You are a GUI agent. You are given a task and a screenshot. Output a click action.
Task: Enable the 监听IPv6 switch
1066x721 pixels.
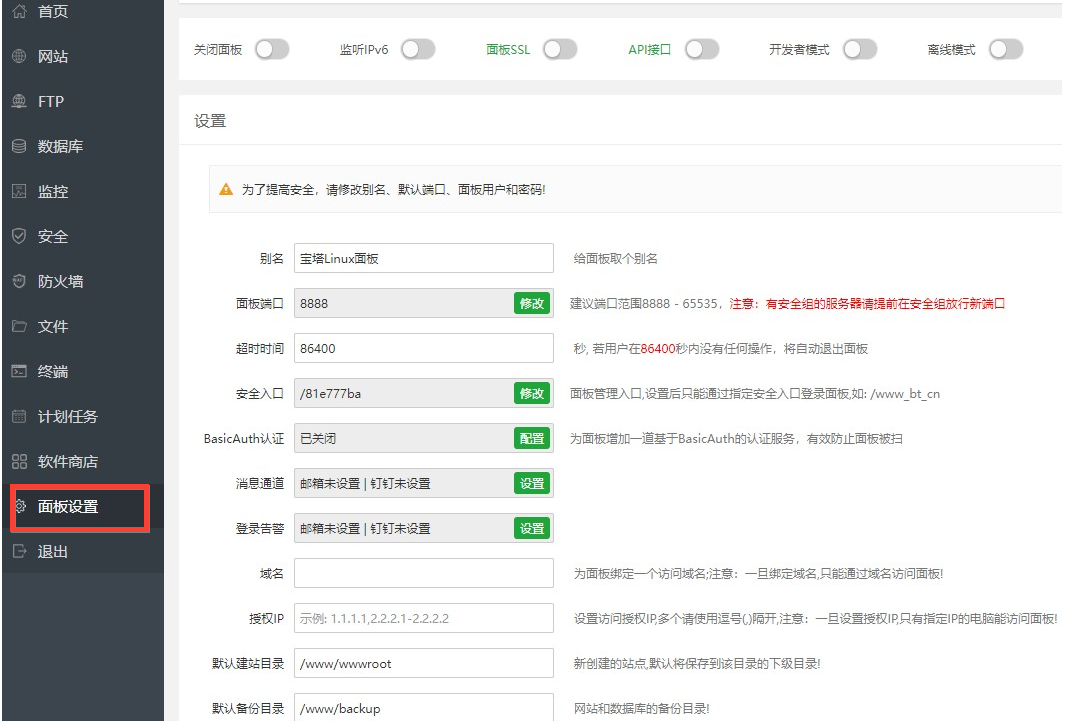click(x=418, y=49)
